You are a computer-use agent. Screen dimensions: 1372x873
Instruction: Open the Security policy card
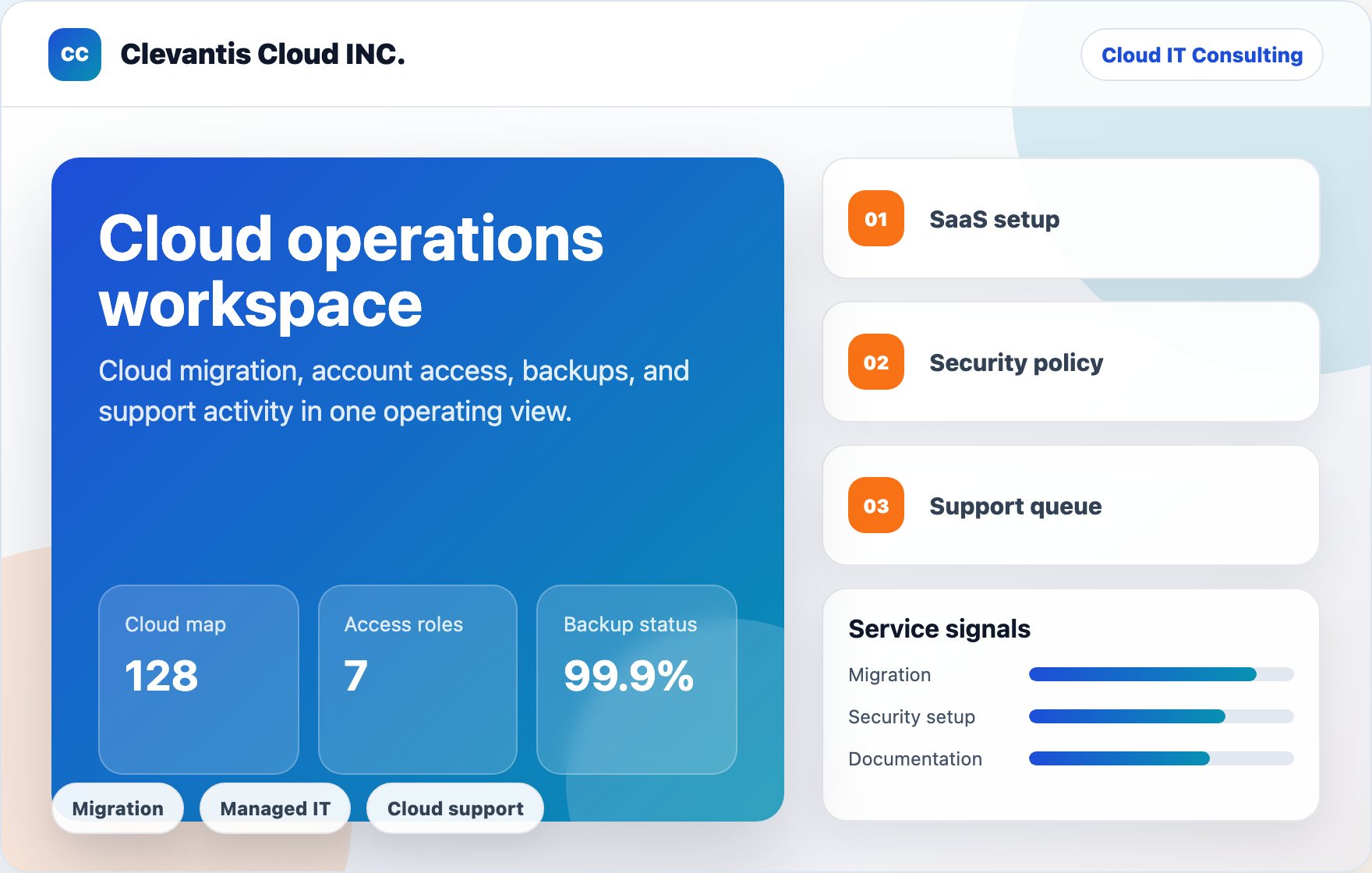1071,362
